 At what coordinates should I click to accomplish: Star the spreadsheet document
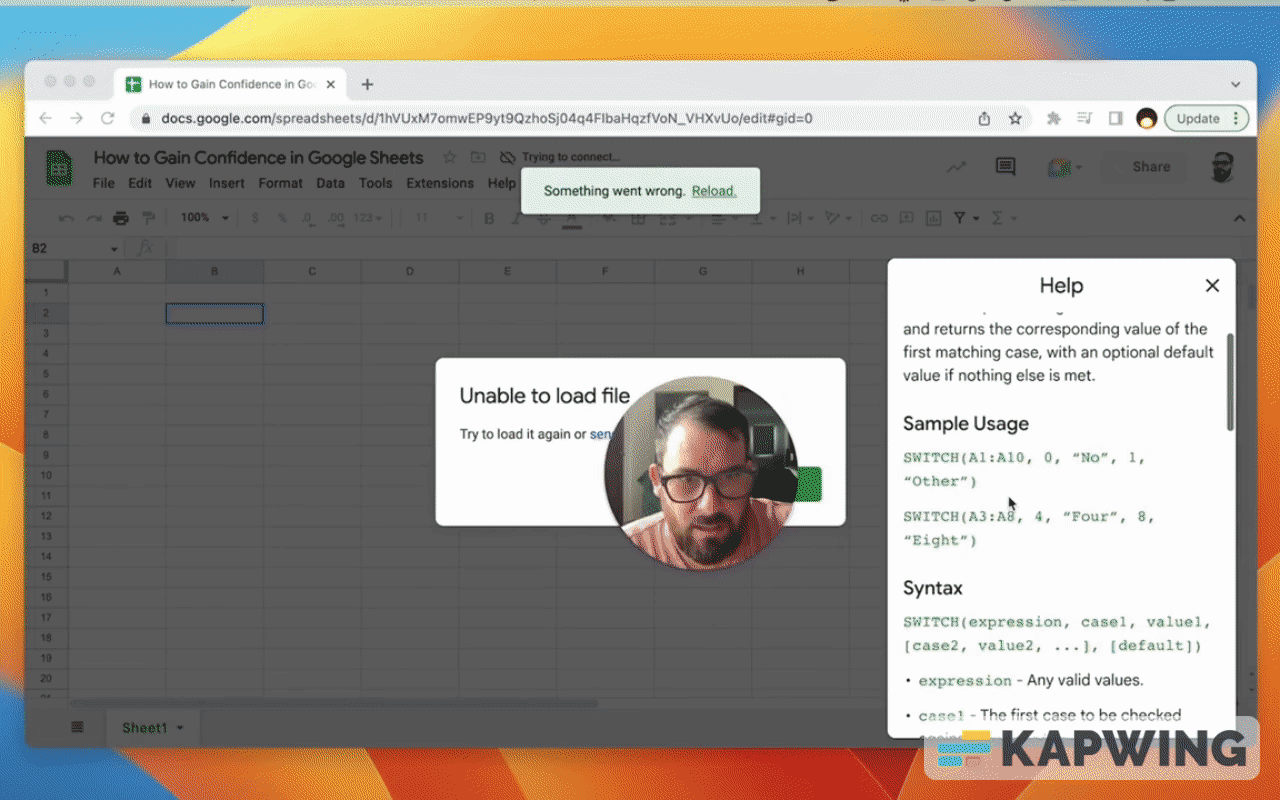[450, 157]
